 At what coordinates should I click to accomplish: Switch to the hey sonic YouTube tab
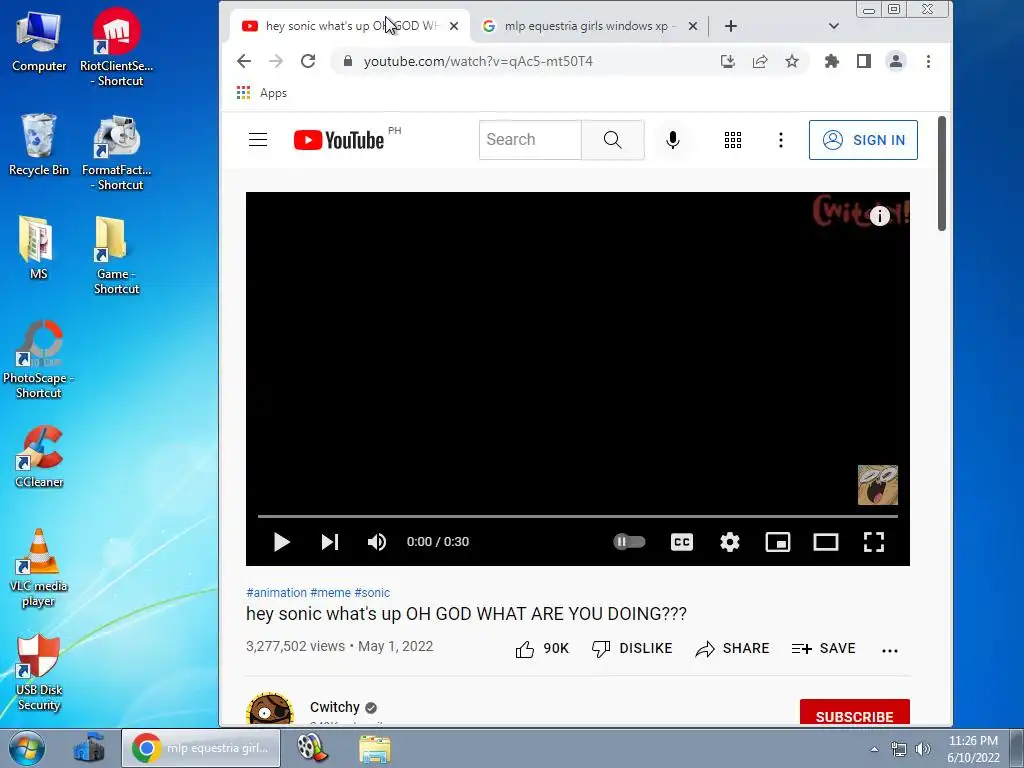point(349,26)
